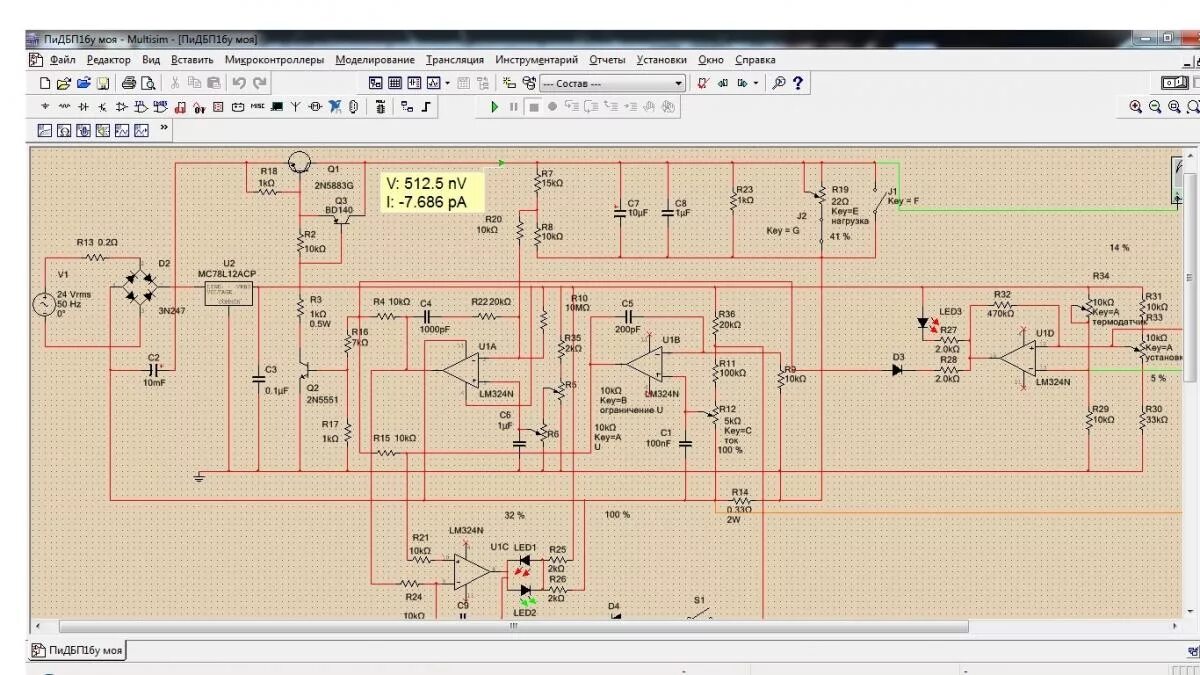Image resolution: width=1200 pixels, height=675 pixels.
Task: Run the simulation green play button
Action: (494, 107)
